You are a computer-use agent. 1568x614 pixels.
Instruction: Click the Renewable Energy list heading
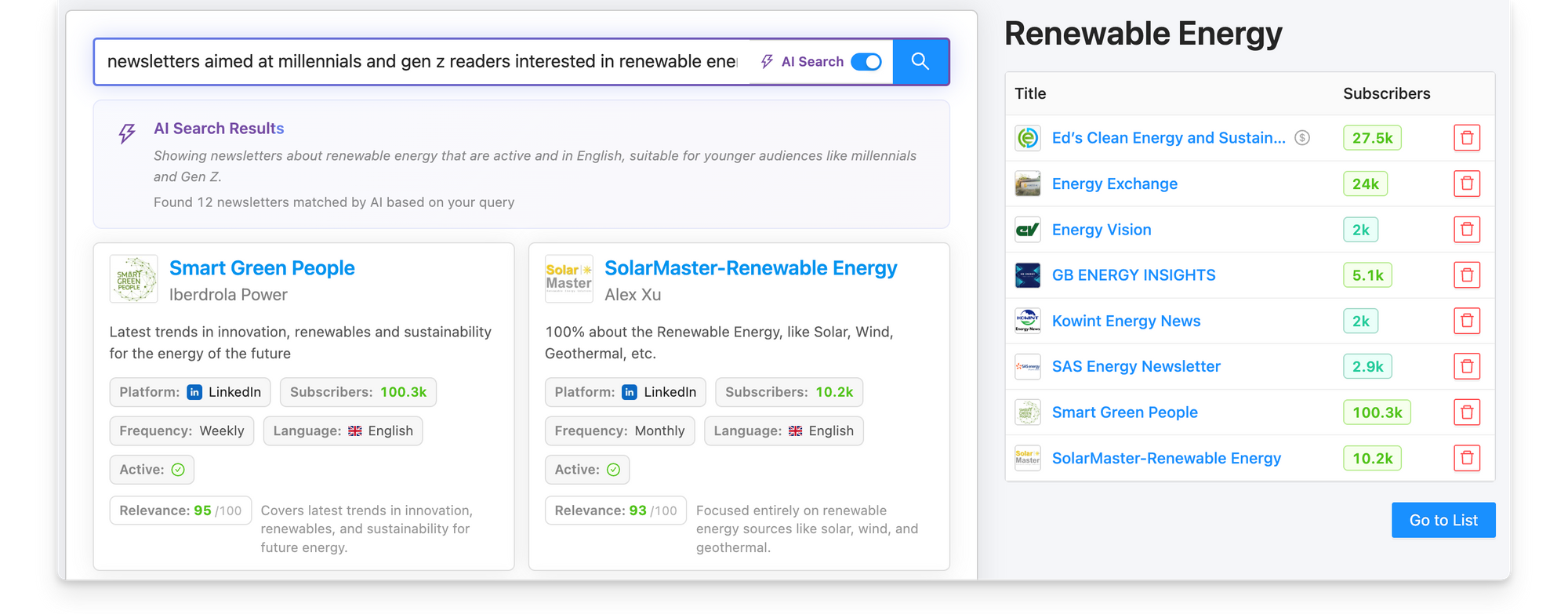point(1143,34)
